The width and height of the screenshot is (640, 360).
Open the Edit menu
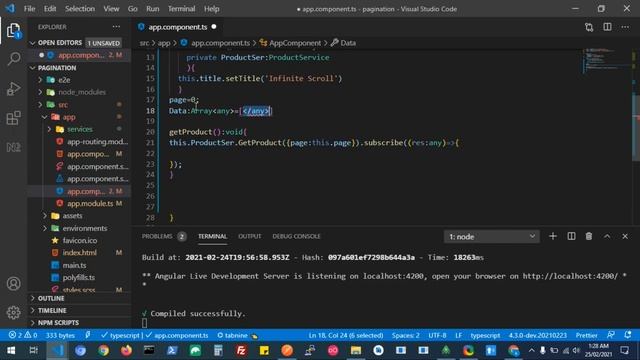tap(50, 9)
